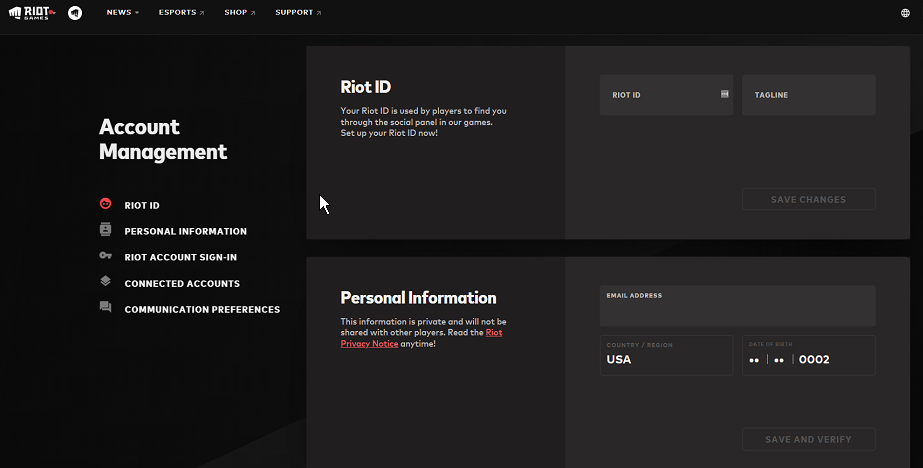Open the round Riot fist app icon
Image resolution: width=923 pixels, height=468 pixels.
(75, 12)
